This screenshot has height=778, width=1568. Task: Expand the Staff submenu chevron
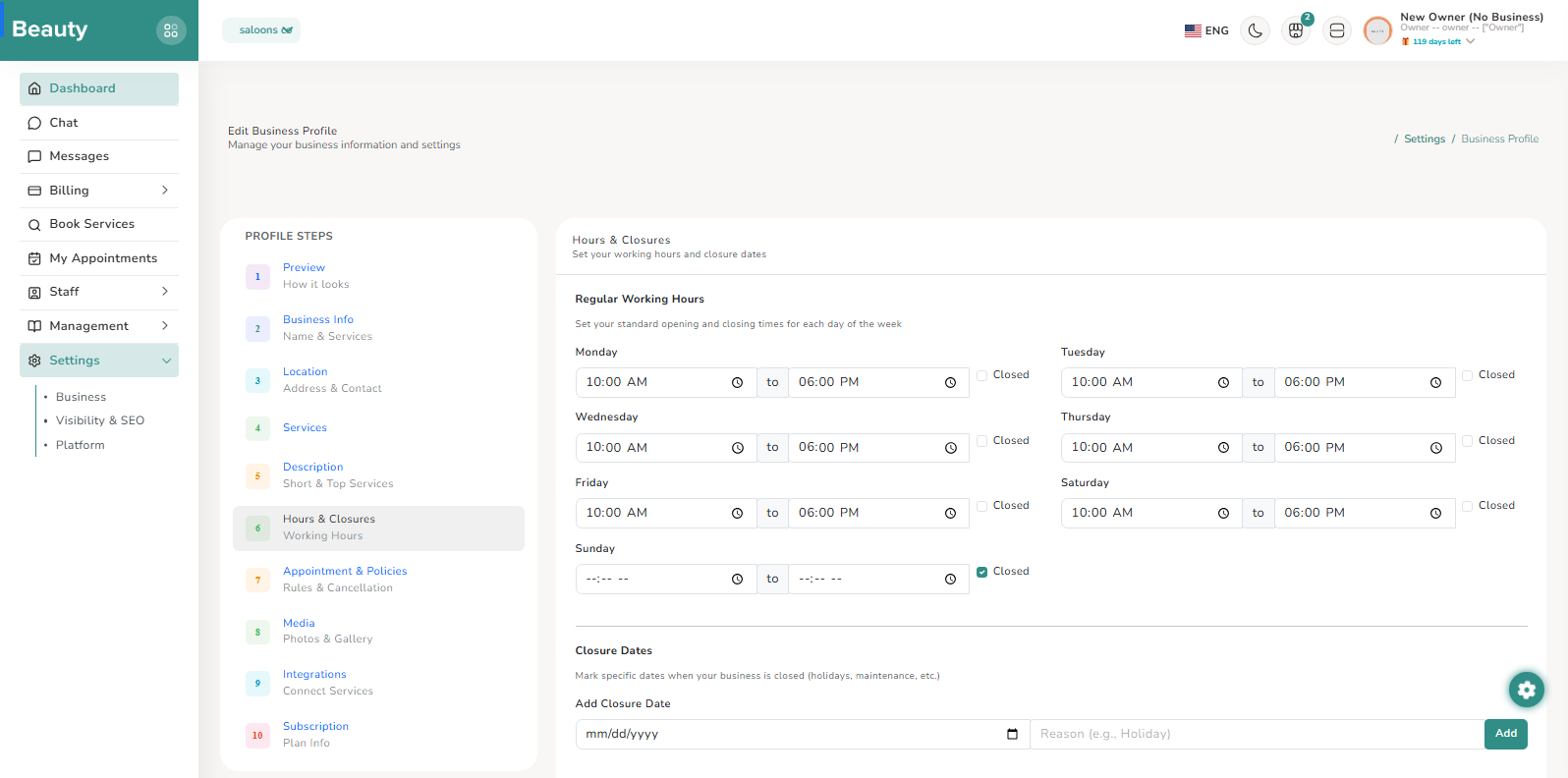[x=165, y=292]
